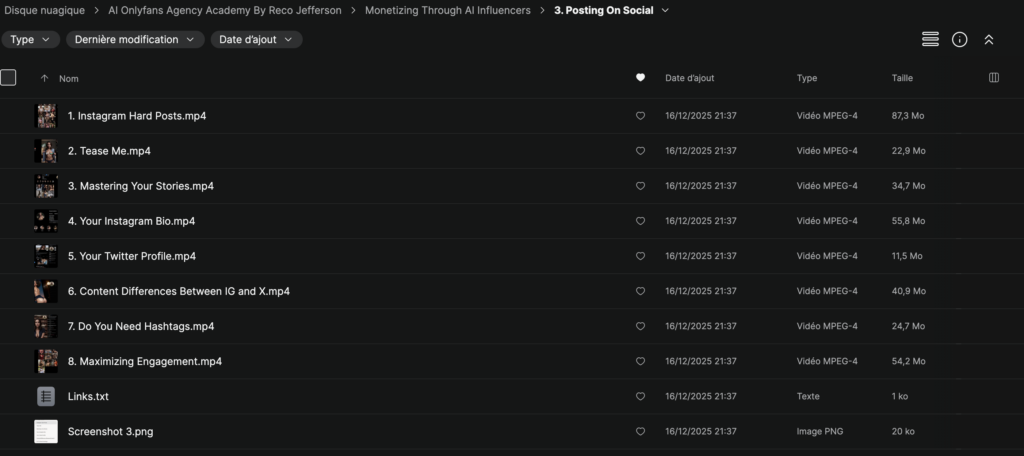Toggle the select-all checkbox in header
Screen dimensions: 1024x456
point(9,77)
